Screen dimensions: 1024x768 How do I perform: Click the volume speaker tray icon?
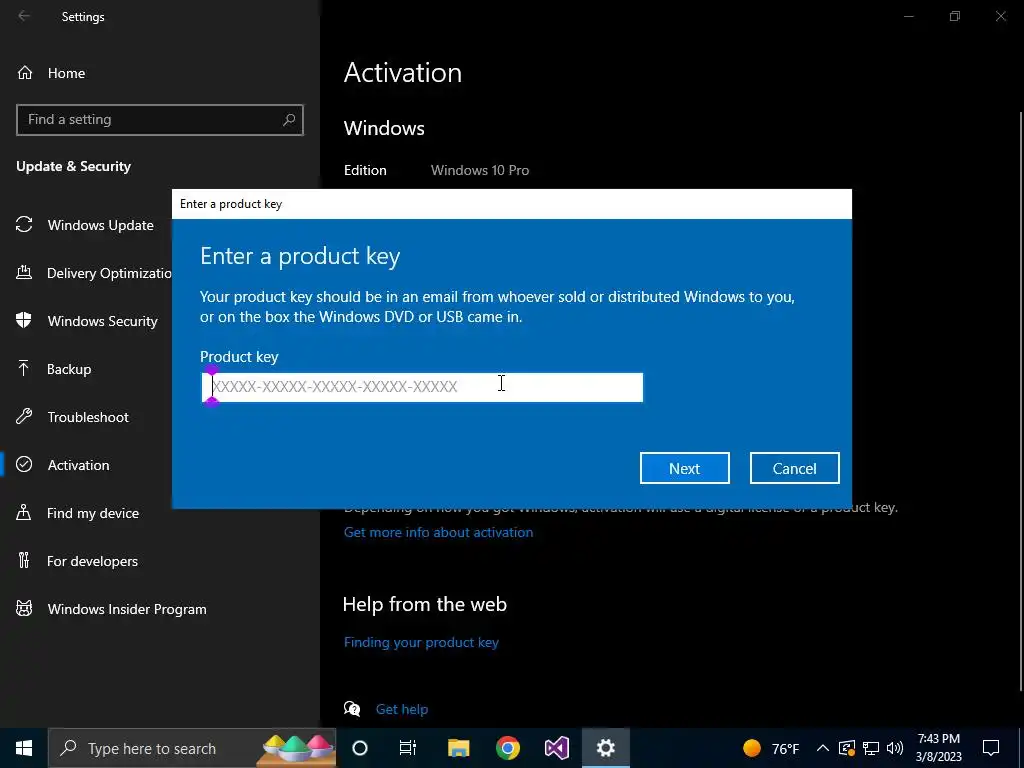(895, 748)
